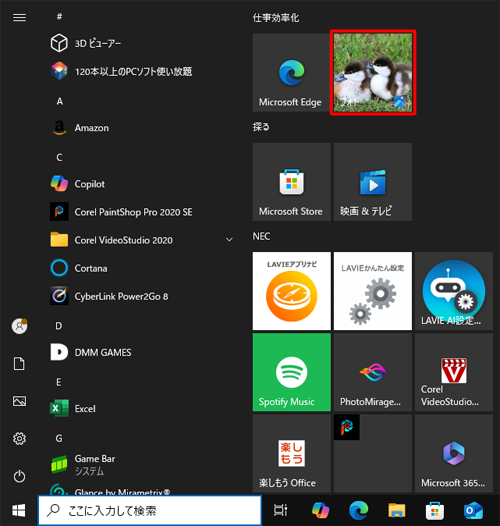Screen dimensions: 500x526
Task: Click the D letter header
Action: point(59,326)
